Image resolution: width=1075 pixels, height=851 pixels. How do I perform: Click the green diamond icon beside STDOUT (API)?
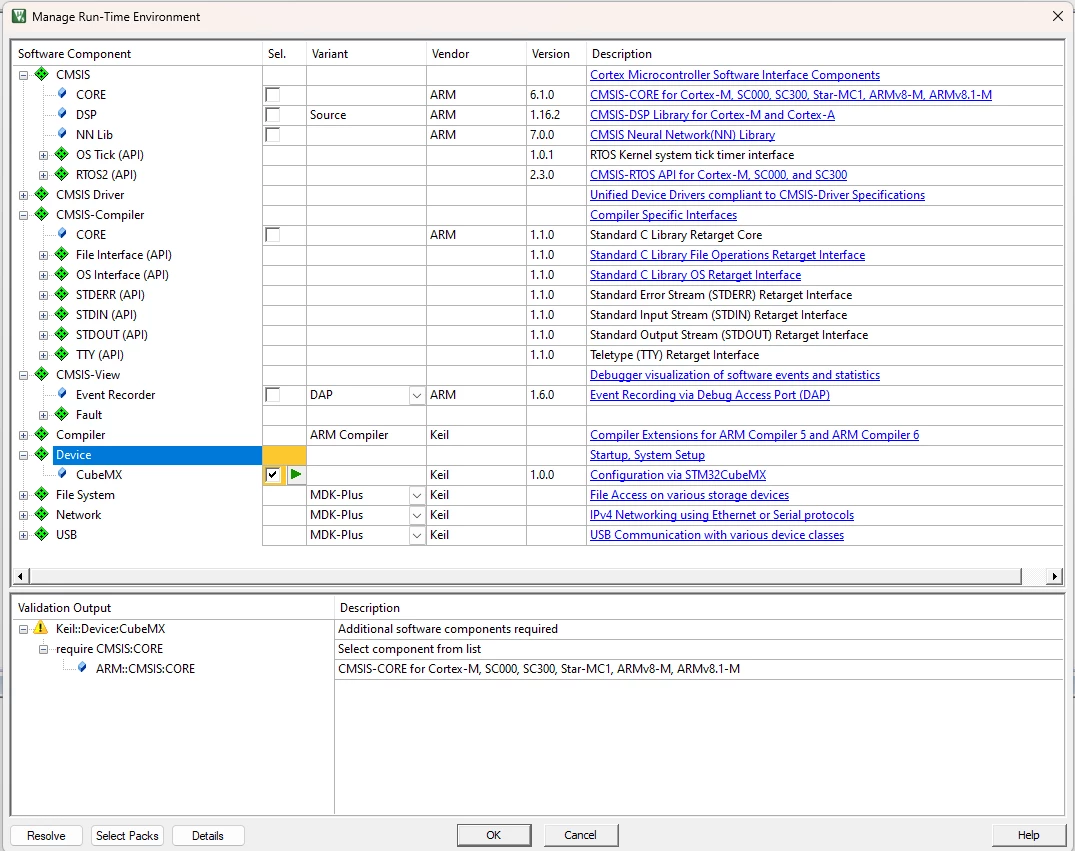(x=62, y=334)
